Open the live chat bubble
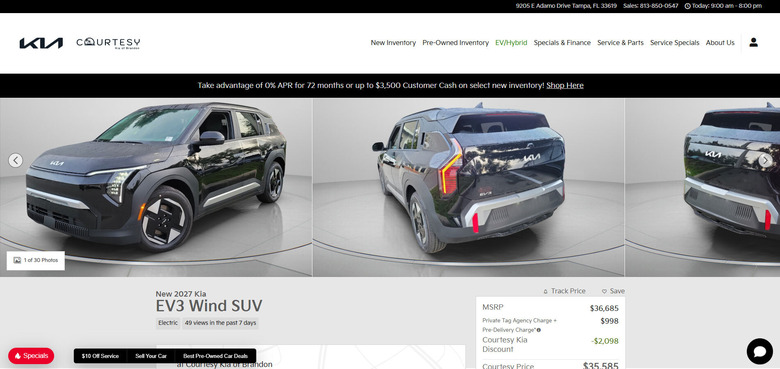 click(x=760, y=351)
